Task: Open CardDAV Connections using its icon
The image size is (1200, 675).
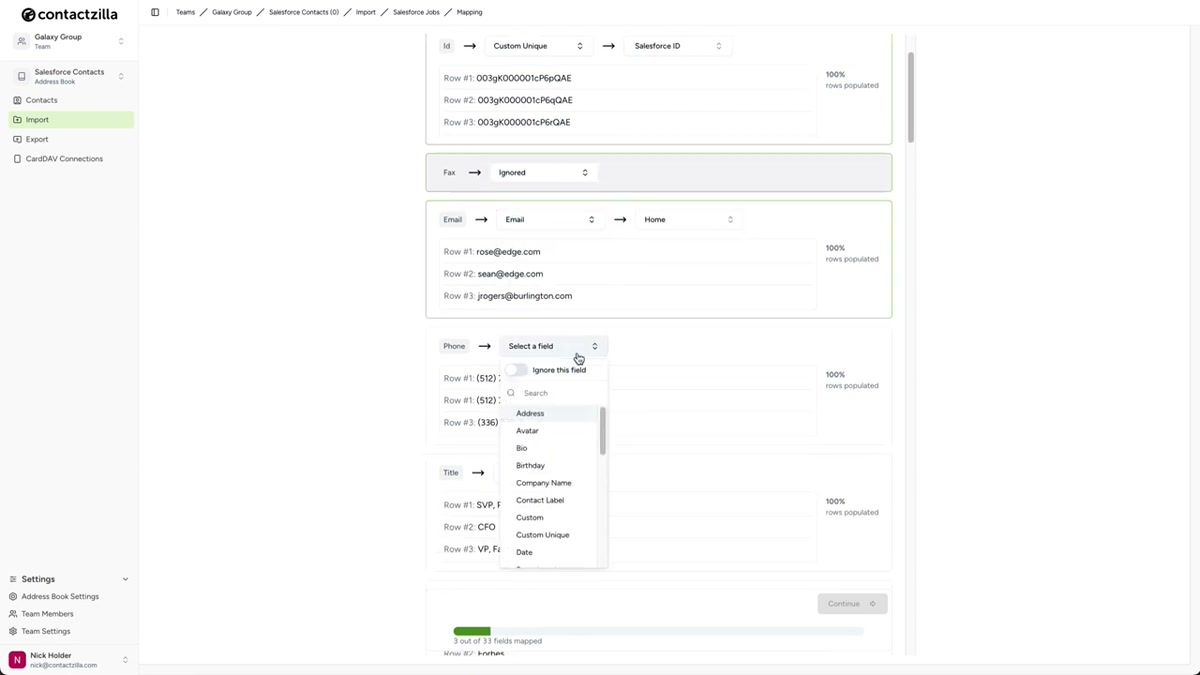Action: (17, 158)
